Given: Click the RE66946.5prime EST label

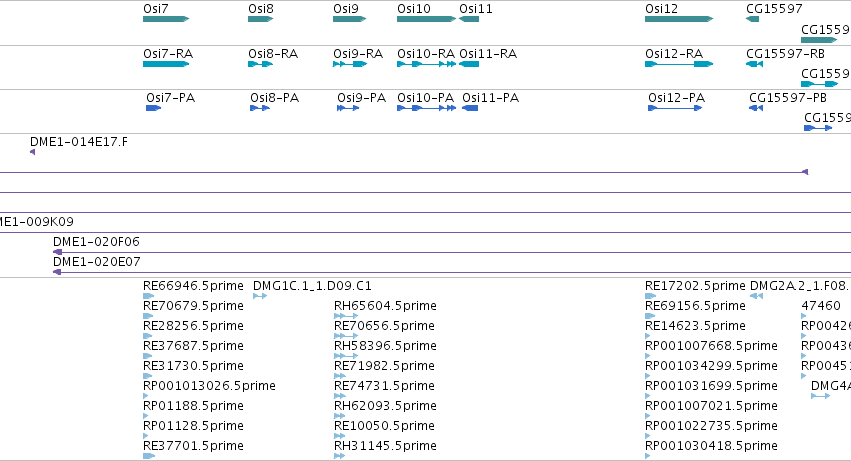Looking at the screenshot, I should (193, 286).
